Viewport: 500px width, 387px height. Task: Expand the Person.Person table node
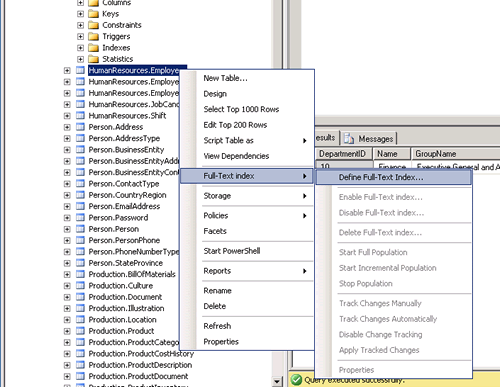point(67,229)
